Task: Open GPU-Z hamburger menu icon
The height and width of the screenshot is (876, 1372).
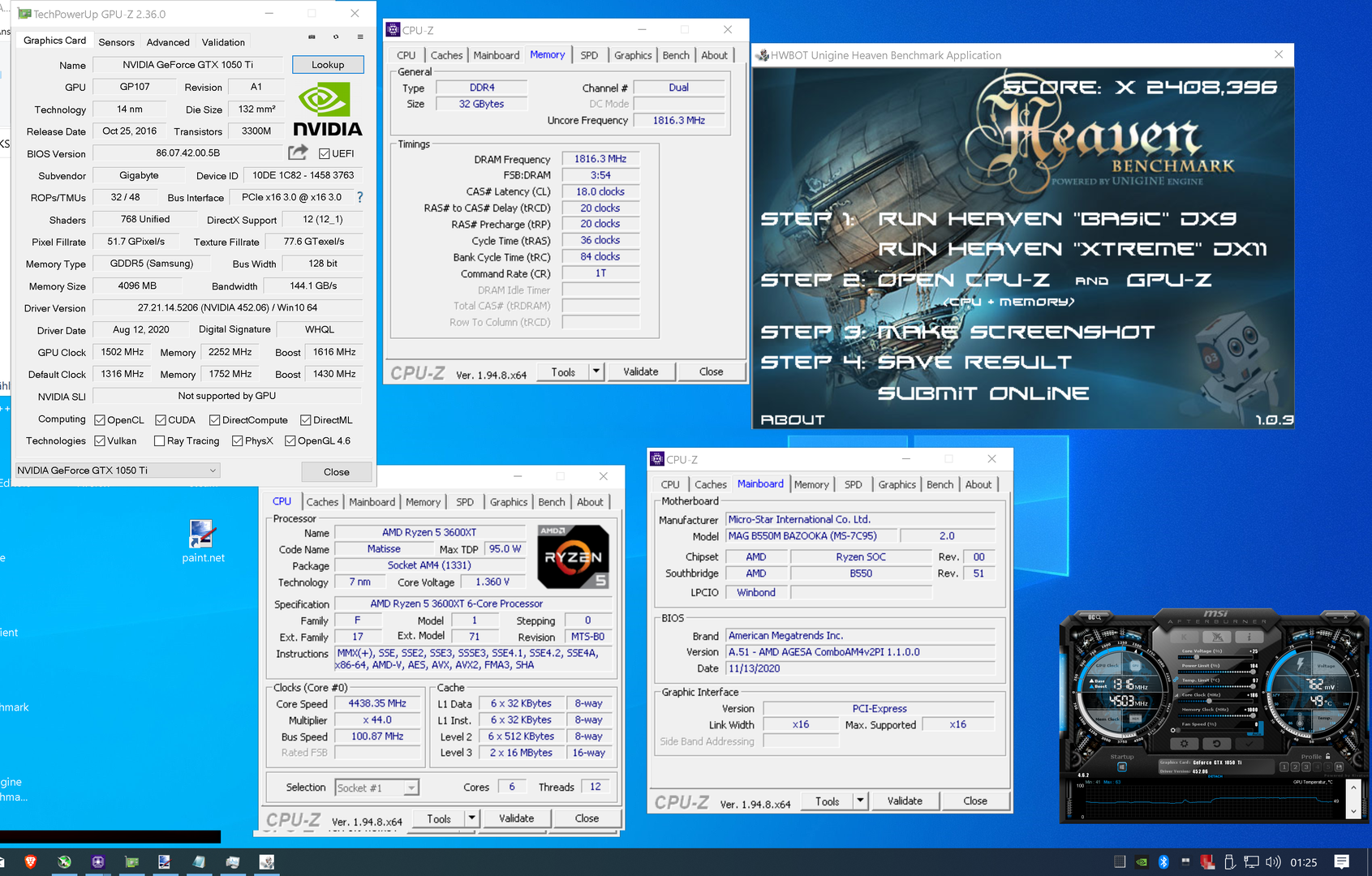Action: 360,36
